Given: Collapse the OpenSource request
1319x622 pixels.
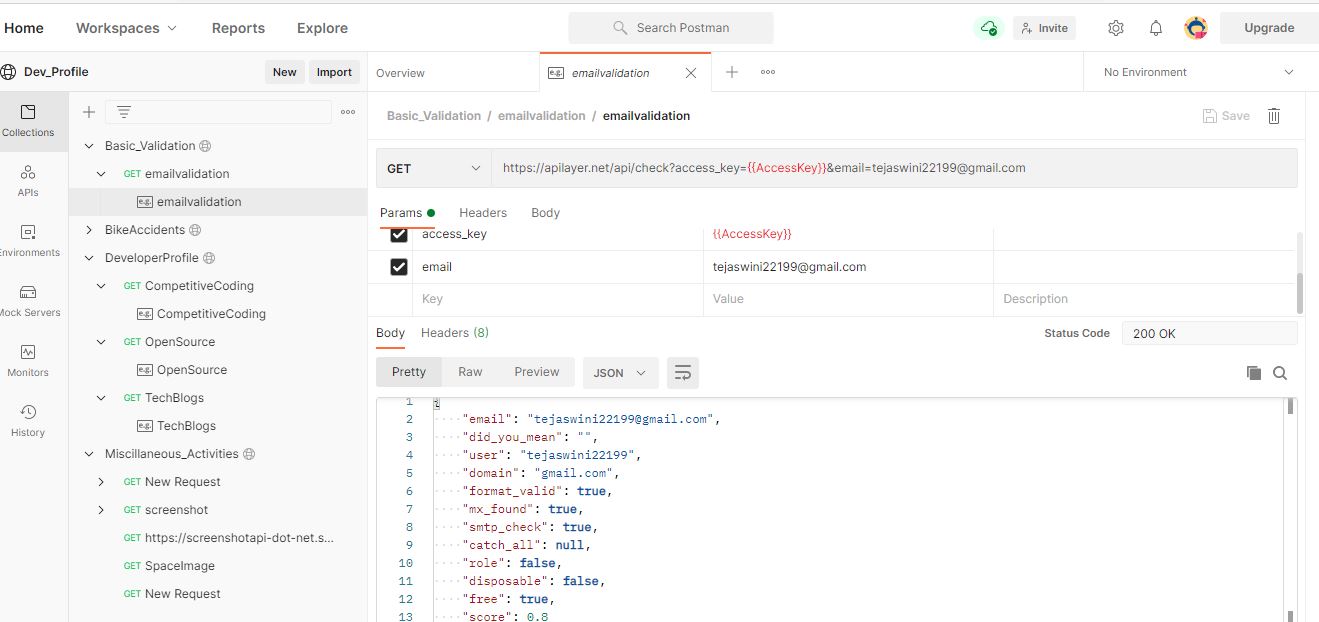Looking at the screenshot, I should click(101, 342).
